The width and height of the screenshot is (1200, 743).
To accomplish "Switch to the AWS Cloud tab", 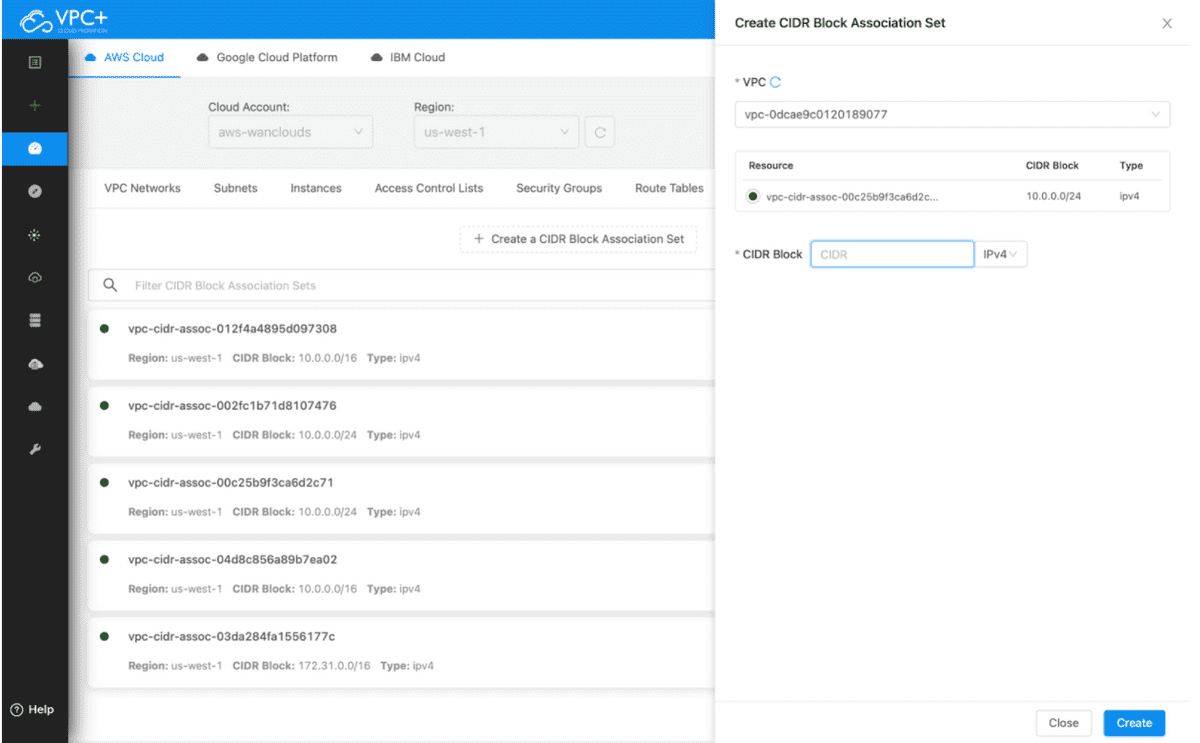I will pyautogui.click(x=125, y=57).
